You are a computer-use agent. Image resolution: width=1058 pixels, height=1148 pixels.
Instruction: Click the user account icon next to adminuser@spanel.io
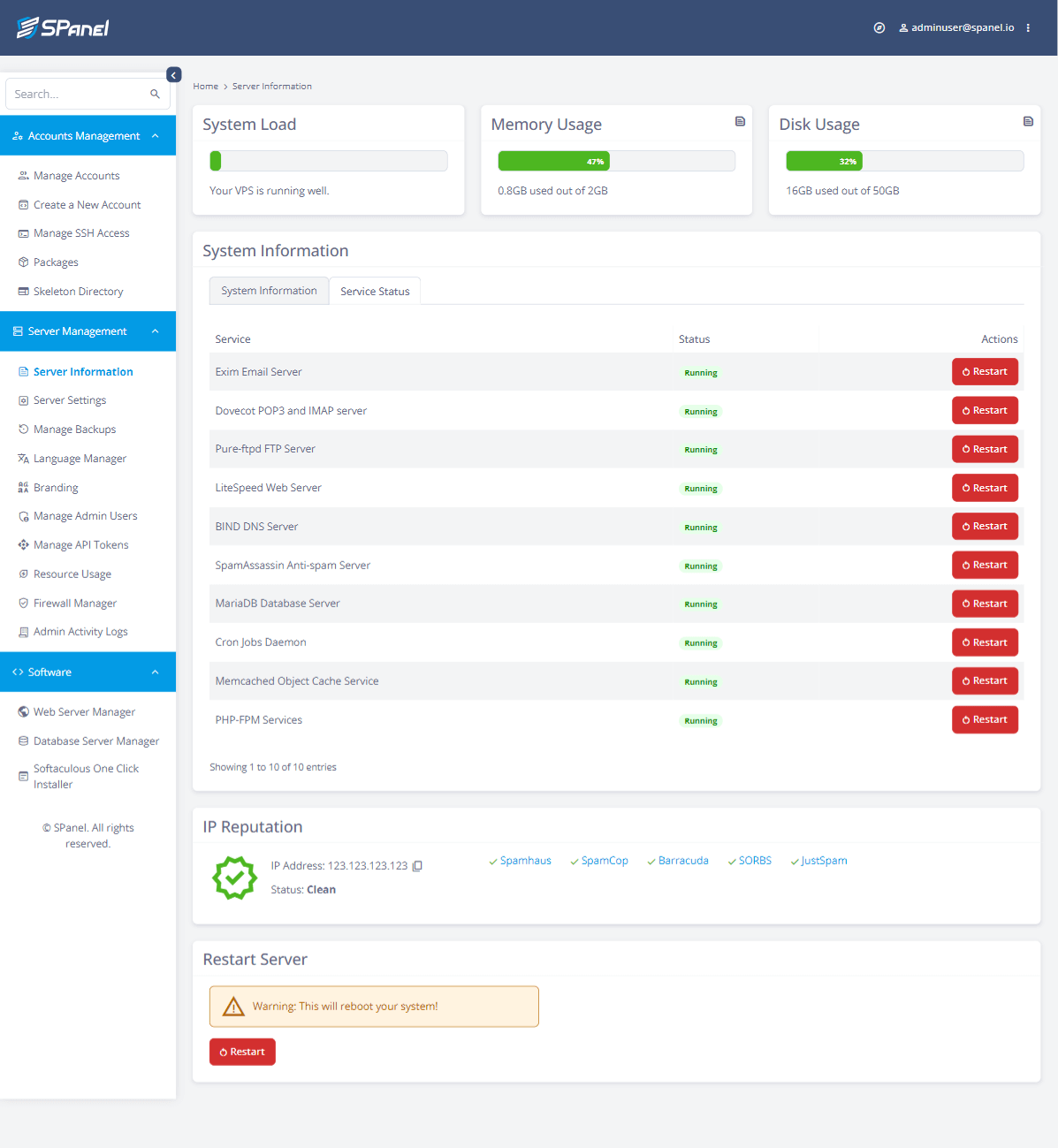coord(902,27)
